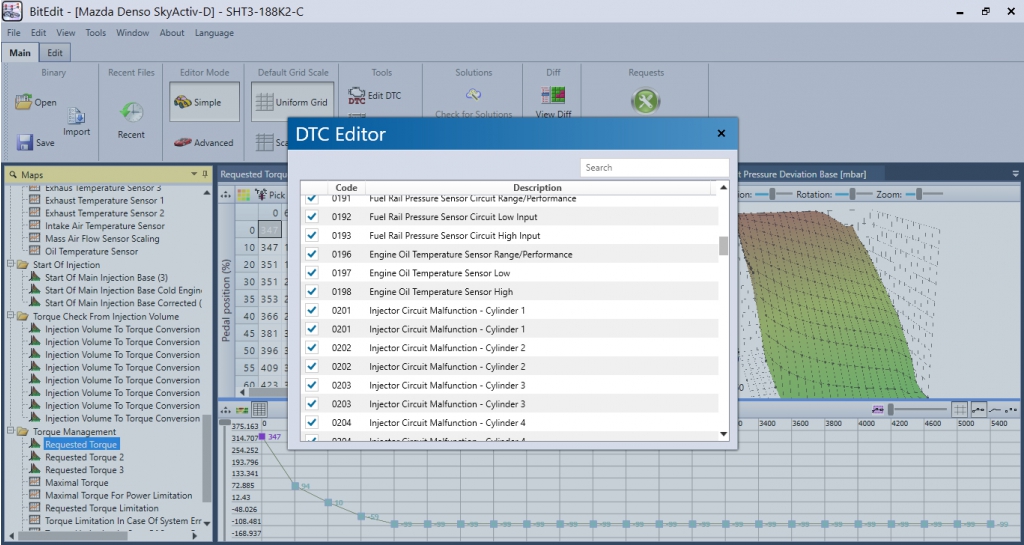Open the File menu
The image size is (1024, 545).
click(x=14, y=33)
